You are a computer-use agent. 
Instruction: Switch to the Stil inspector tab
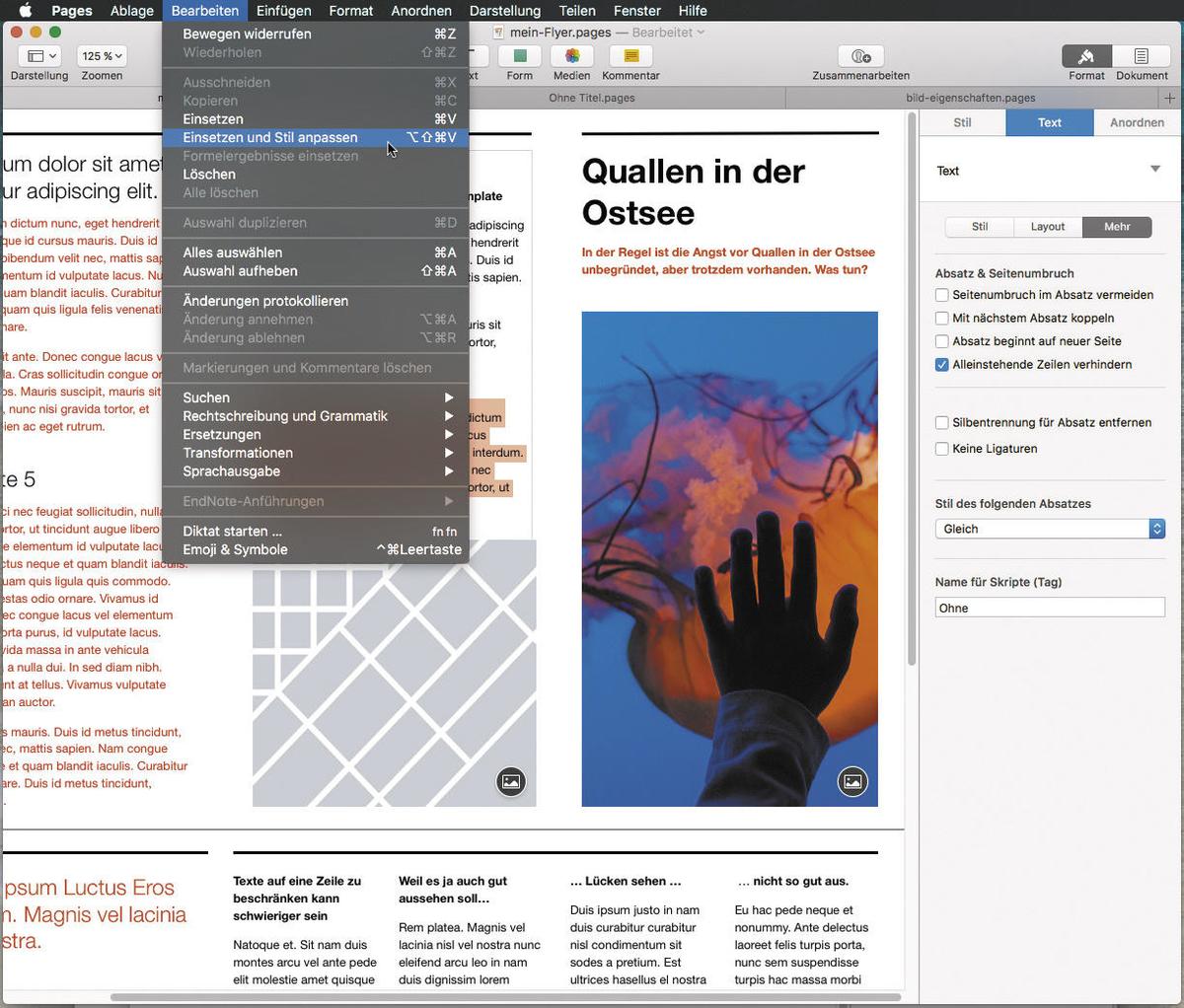coord(962,122)
